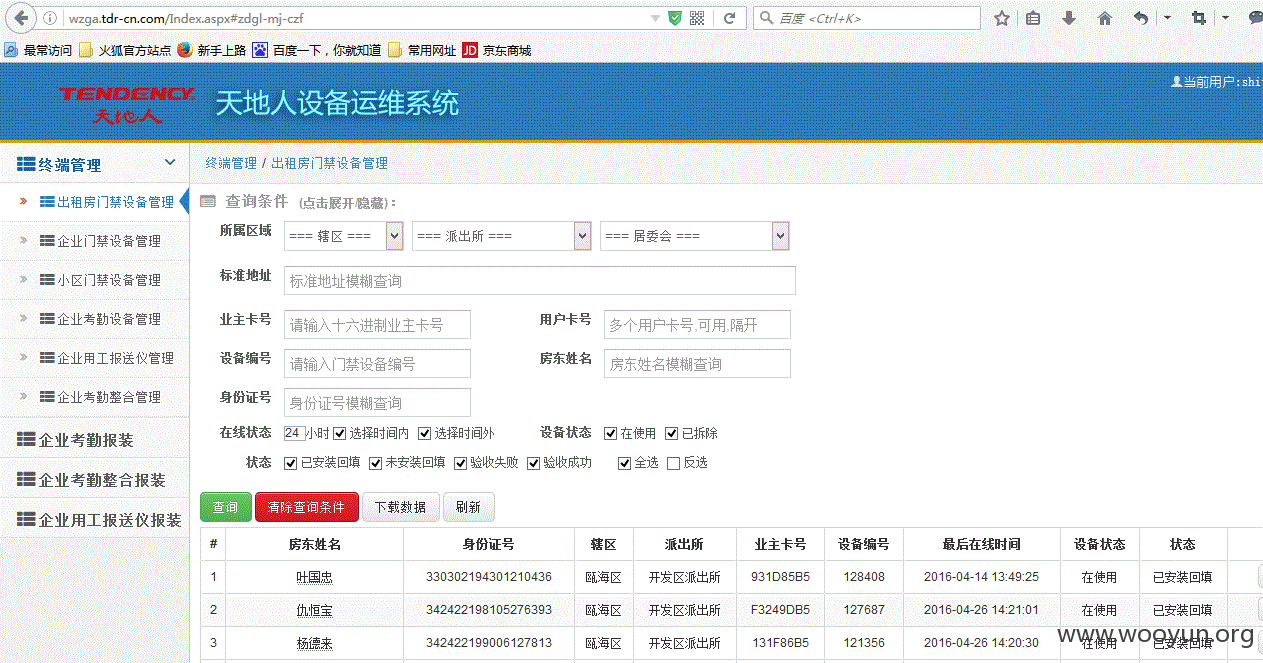1263x663 pixels.
Task: Click the green 查询 button
Action: pos(226,507)
